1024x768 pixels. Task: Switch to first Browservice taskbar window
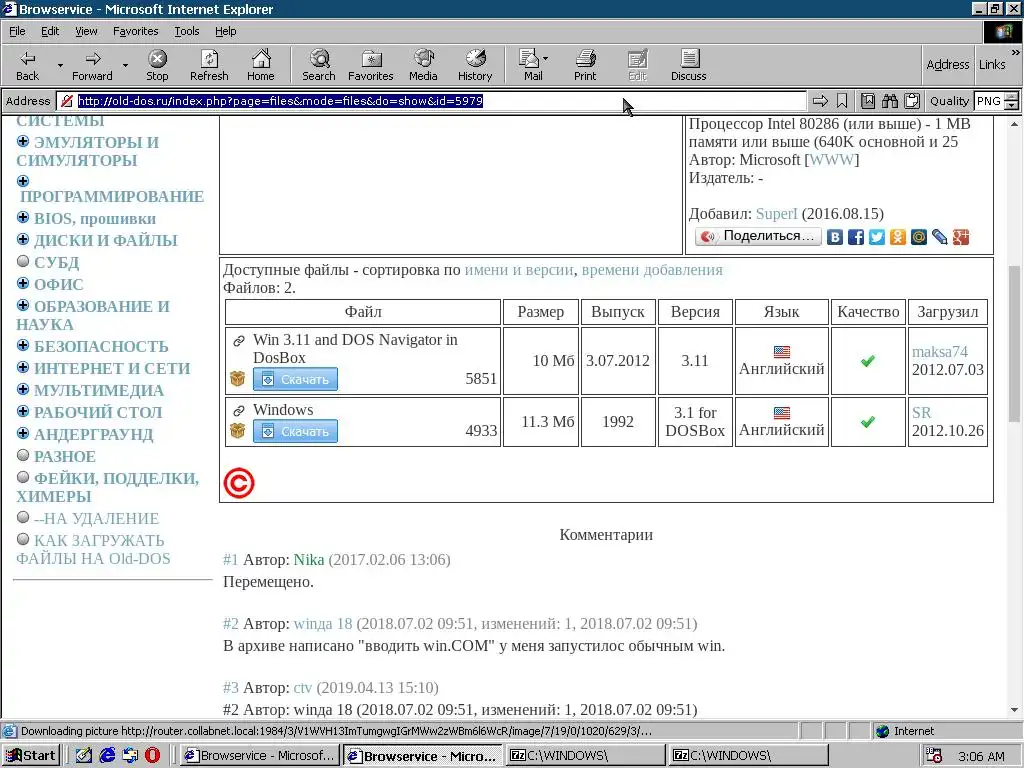pos(260,756)
